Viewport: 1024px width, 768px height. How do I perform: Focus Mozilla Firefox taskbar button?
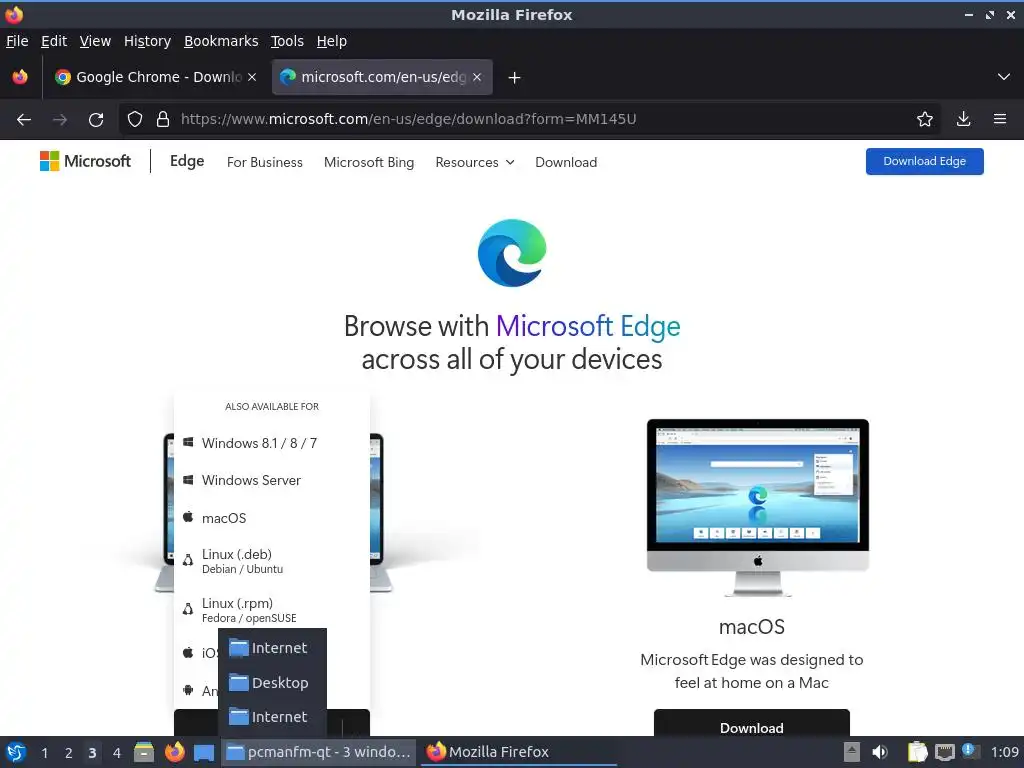click(519, 752)
